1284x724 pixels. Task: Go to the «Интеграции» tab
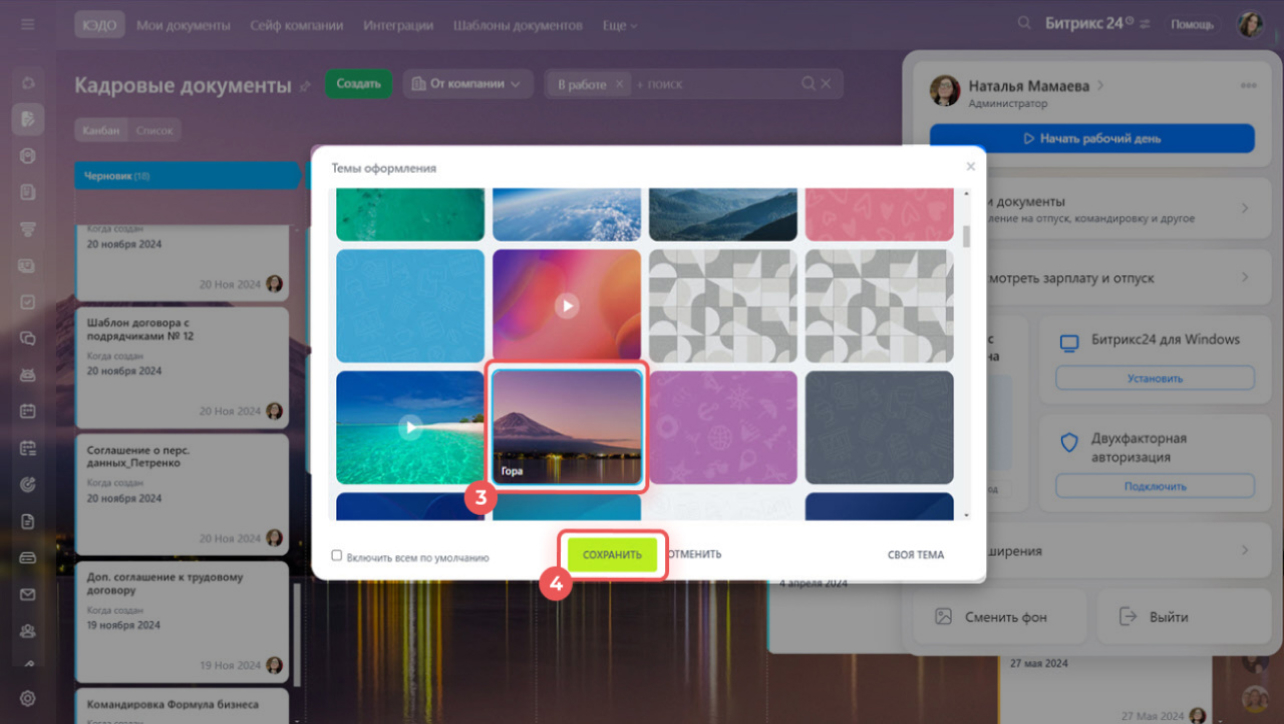[x=398, y=25]
